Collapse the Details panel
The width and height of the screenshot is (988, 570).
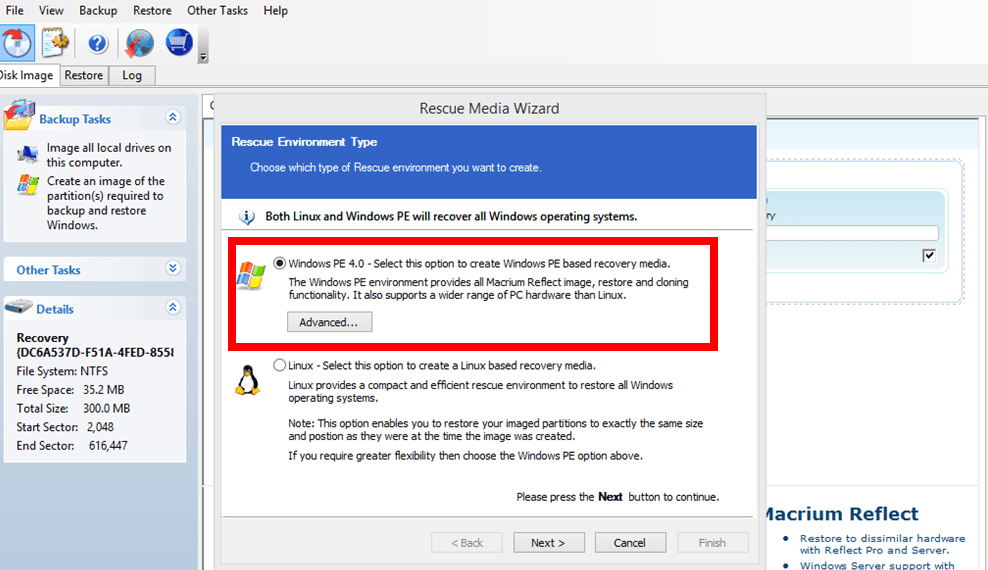[x=173, y=308]
